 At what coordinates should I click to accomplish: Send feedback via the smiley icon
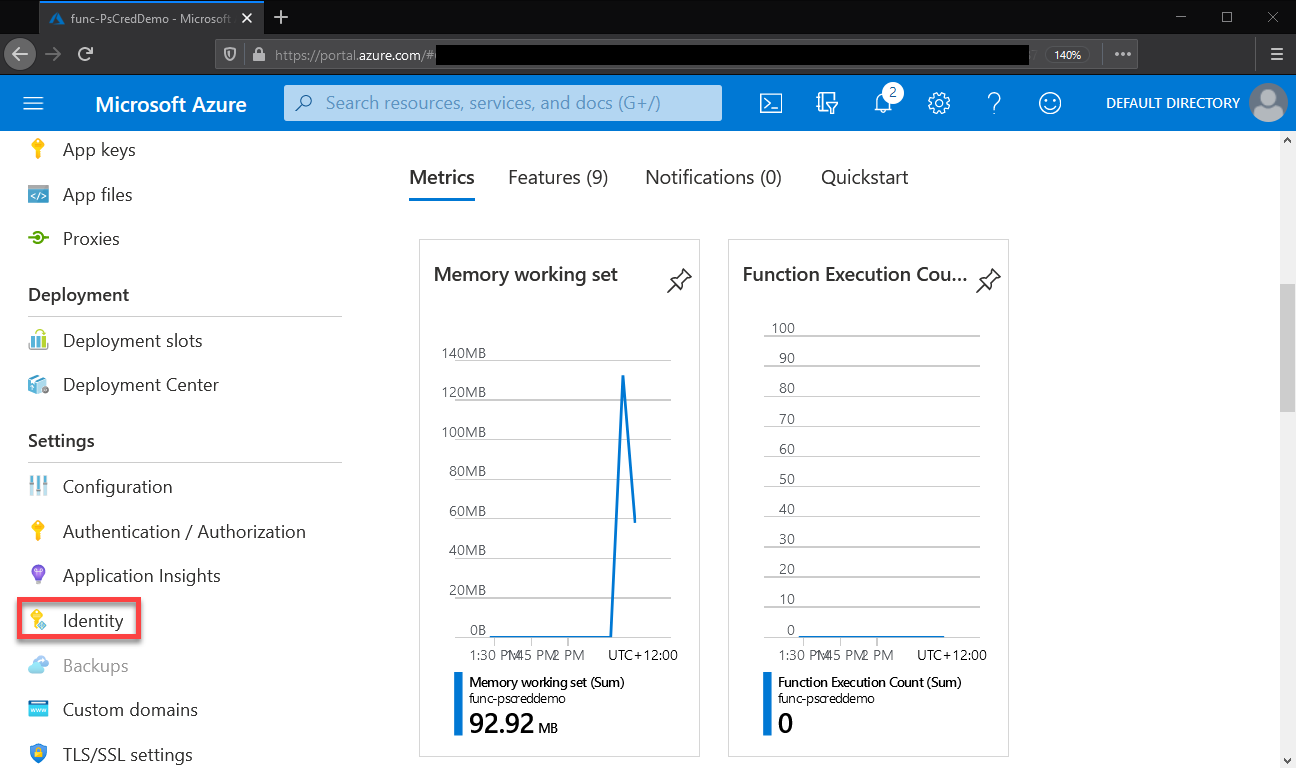coord(1050,103)
